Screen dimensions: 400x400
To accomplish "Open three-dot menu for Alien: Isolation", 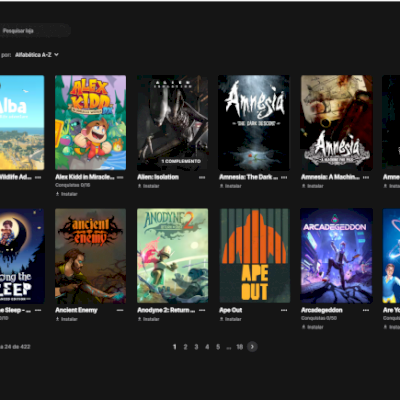I will 202,177.
